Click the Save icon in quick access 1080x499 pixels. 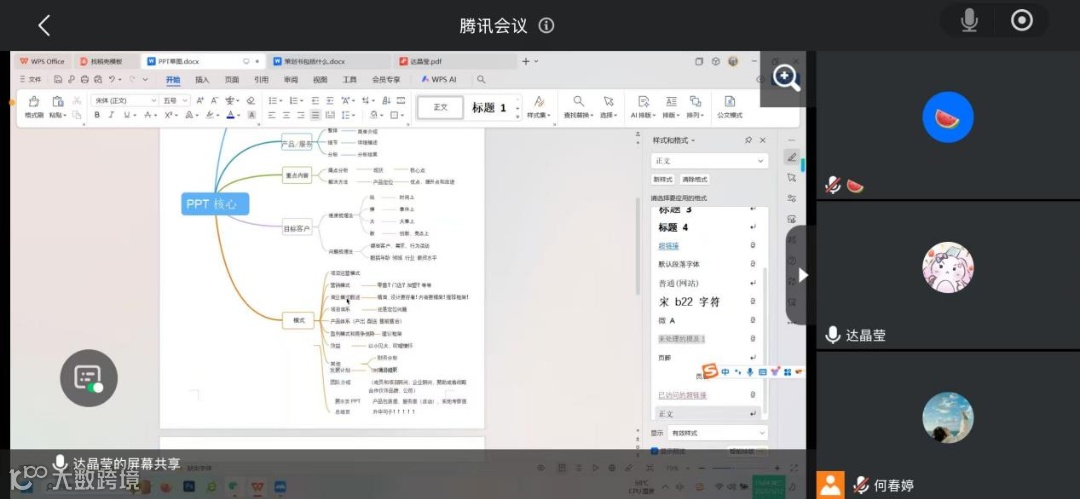point(58,79)
